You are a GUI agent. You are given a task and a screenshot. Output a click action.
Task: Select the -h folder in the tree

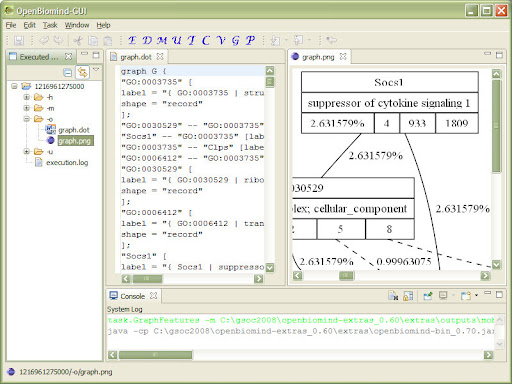50,97
